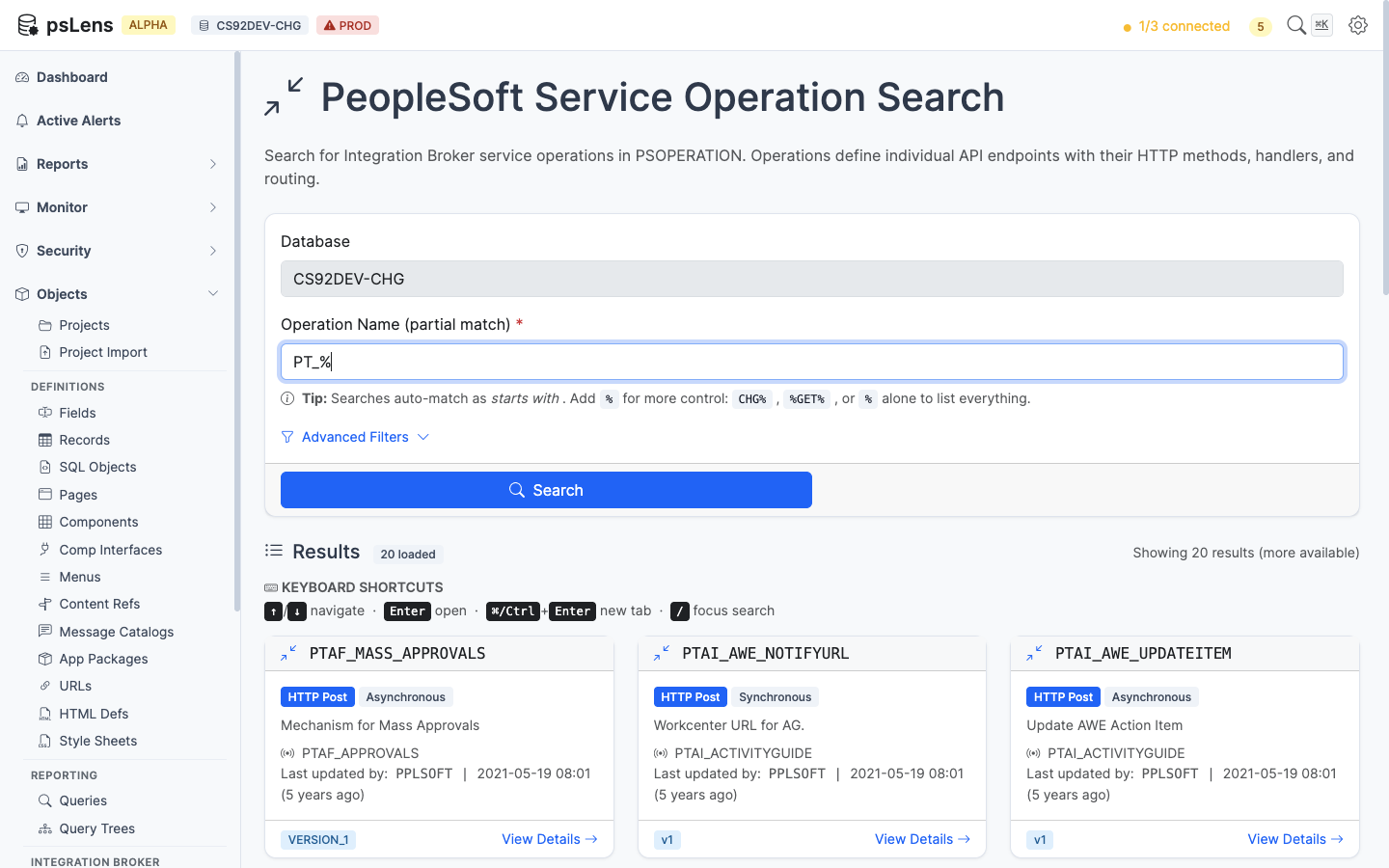The width and height of the screenshot is (1389, 868).
Task: Click the App Packages box icon
Action: (45, 659)
